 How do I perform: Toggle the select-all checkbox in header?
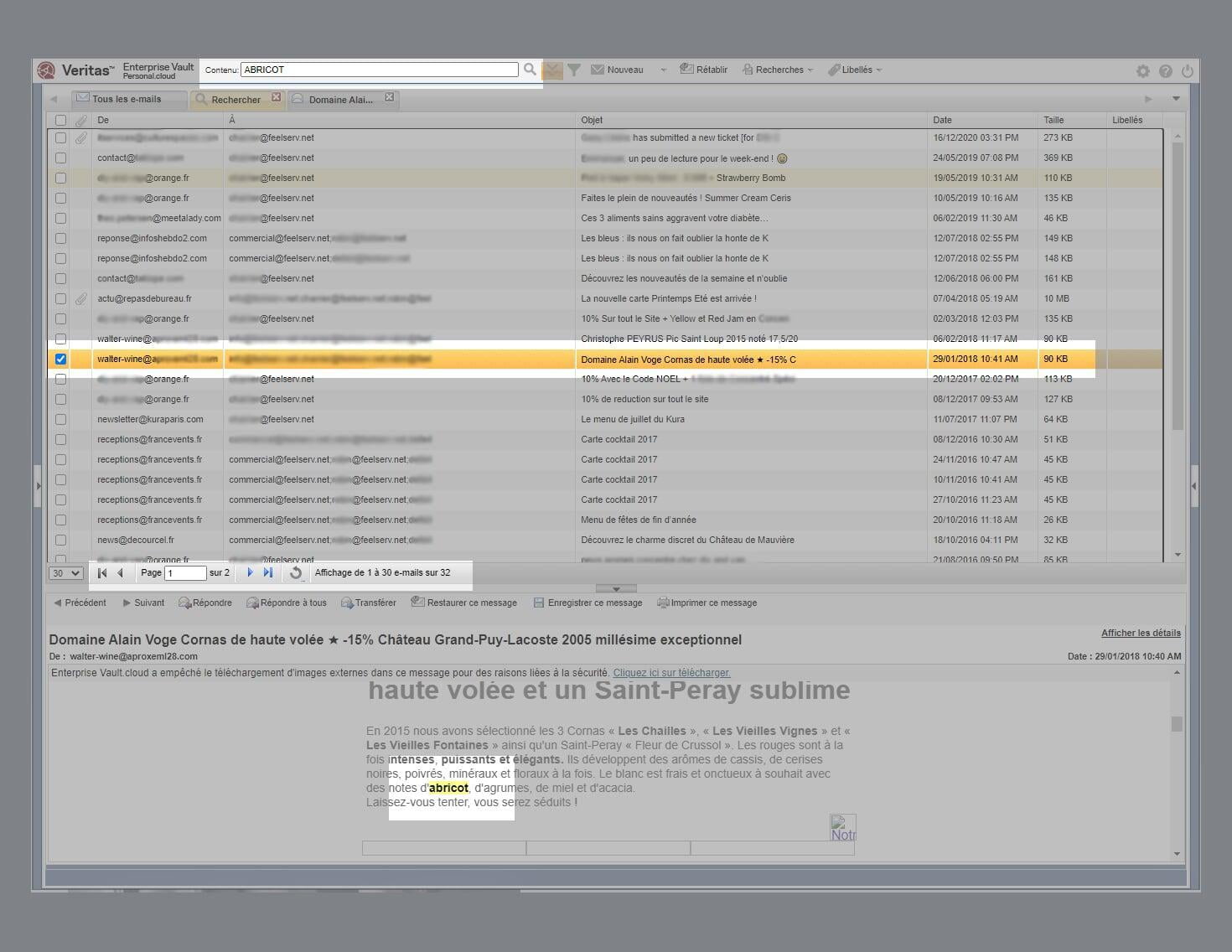(60, 121)
